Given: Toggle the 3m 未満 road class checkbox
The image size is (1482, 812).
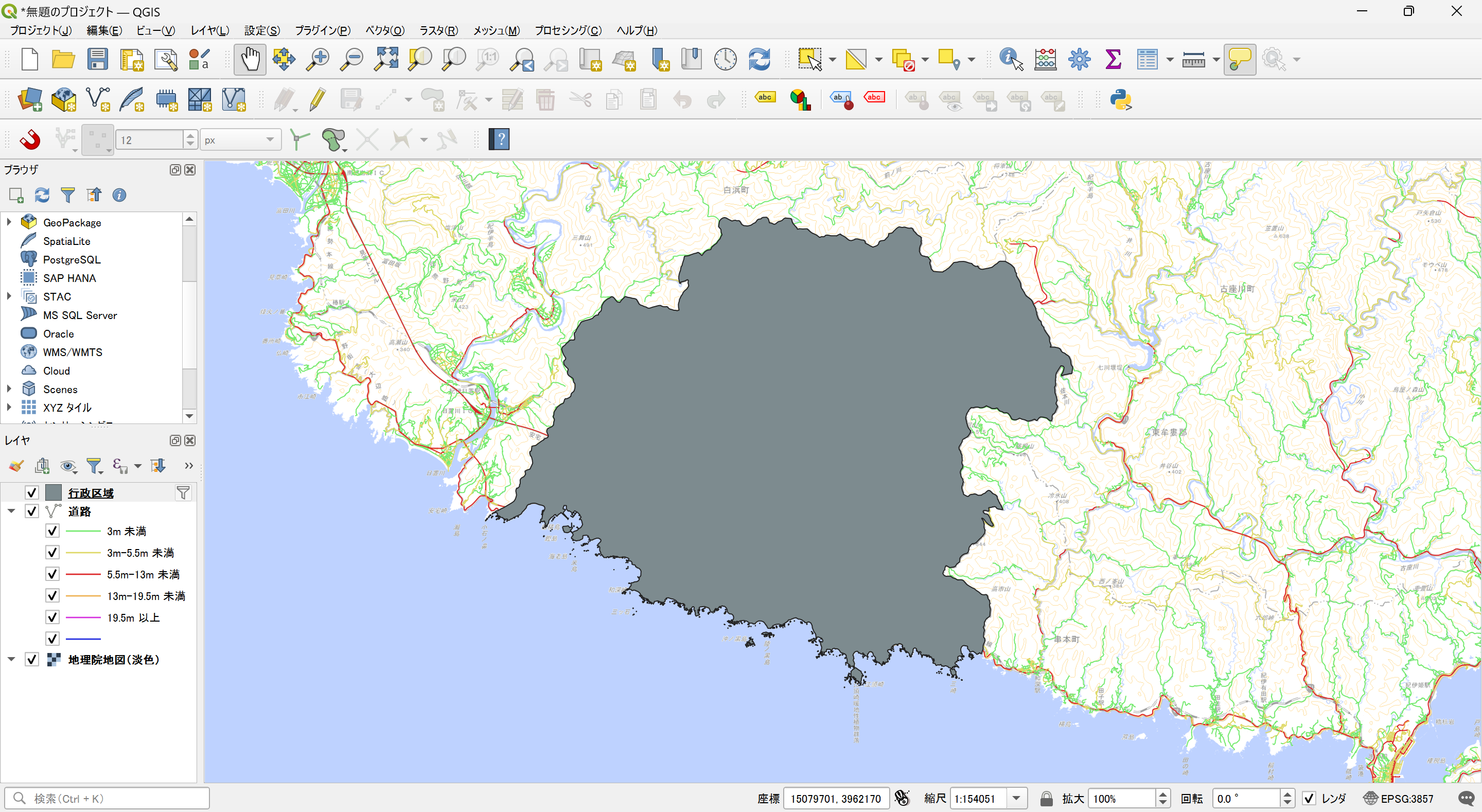Looking at the screenshot, I should pyautogui.click(x=52, y=531).
